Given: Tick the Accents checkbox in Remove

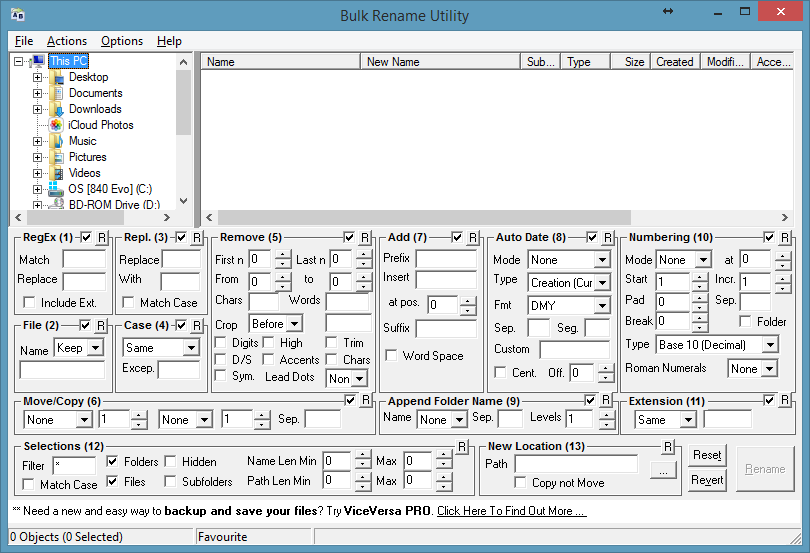Looking at the screenshot, I should (x=268, y=359).
